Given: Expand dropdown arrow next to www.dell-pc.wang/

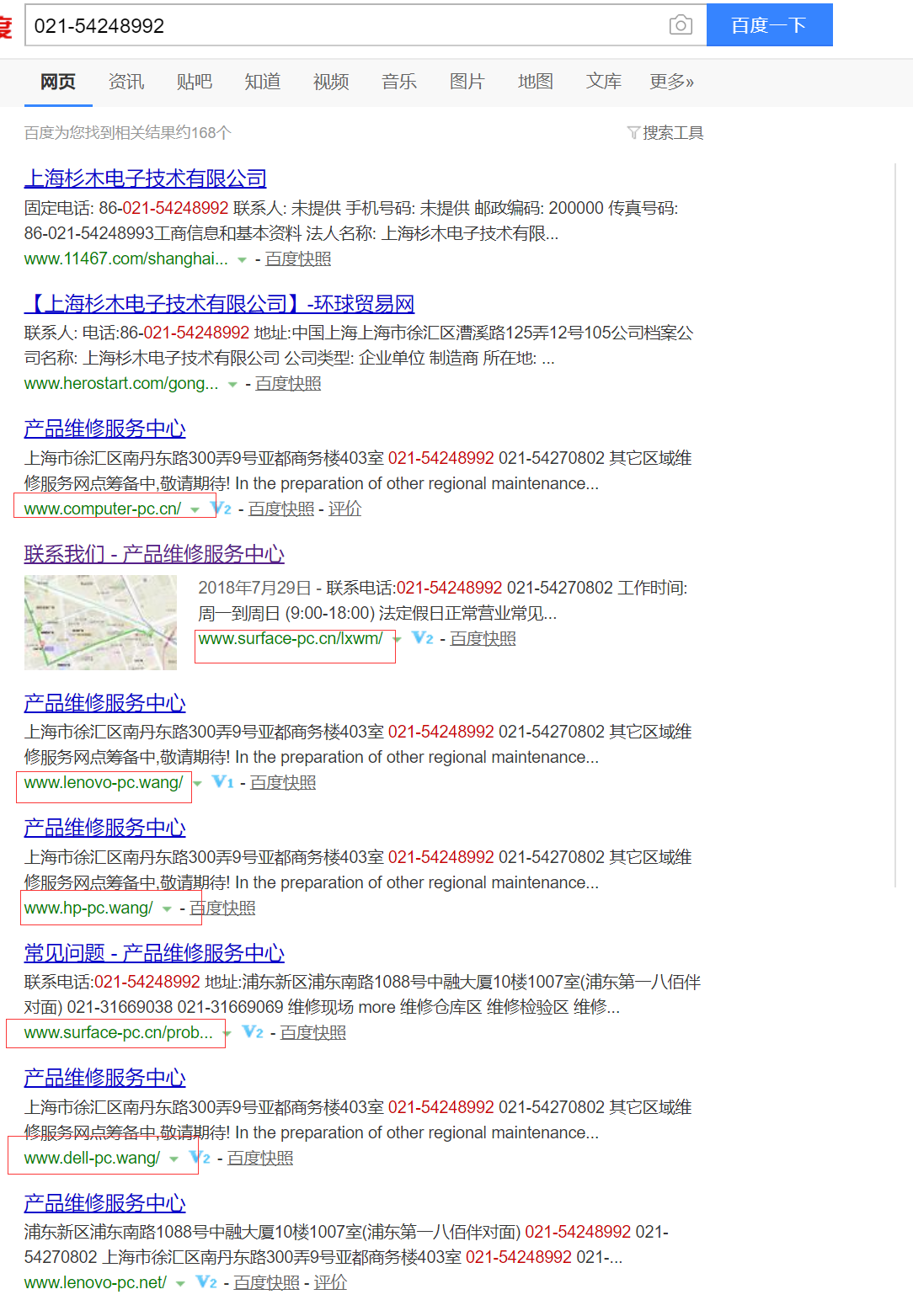Looking at the screenshot, I should [174, 1159].
